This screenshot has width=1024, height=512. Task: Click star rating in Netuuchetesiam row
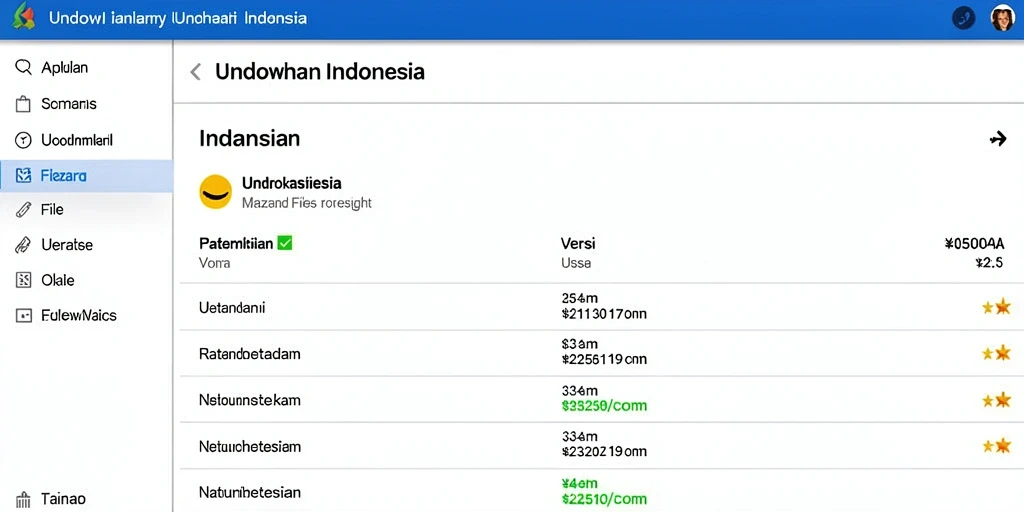tap(997, 446)
